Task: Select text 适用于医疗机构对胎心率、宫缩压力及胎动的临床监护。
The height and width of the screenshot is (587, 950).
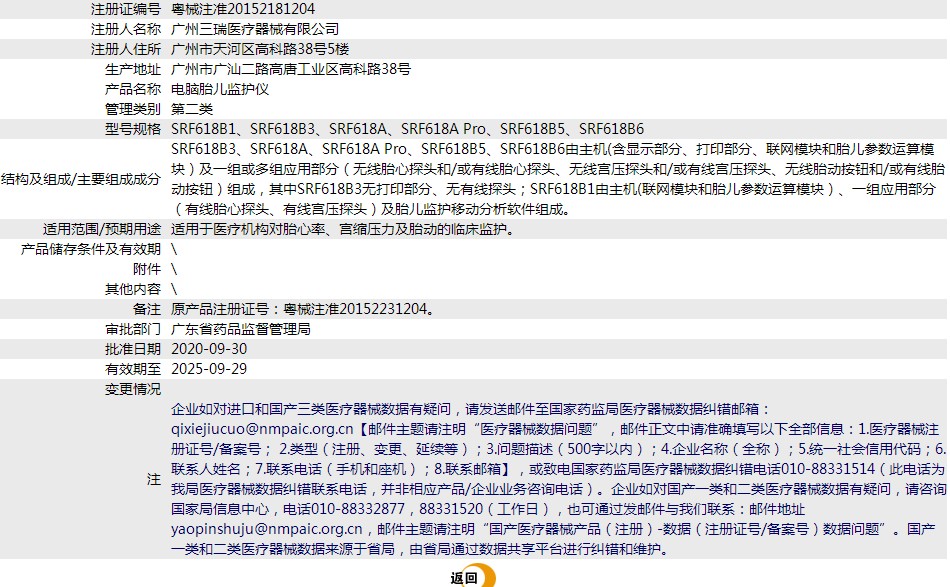Action: 343,229
